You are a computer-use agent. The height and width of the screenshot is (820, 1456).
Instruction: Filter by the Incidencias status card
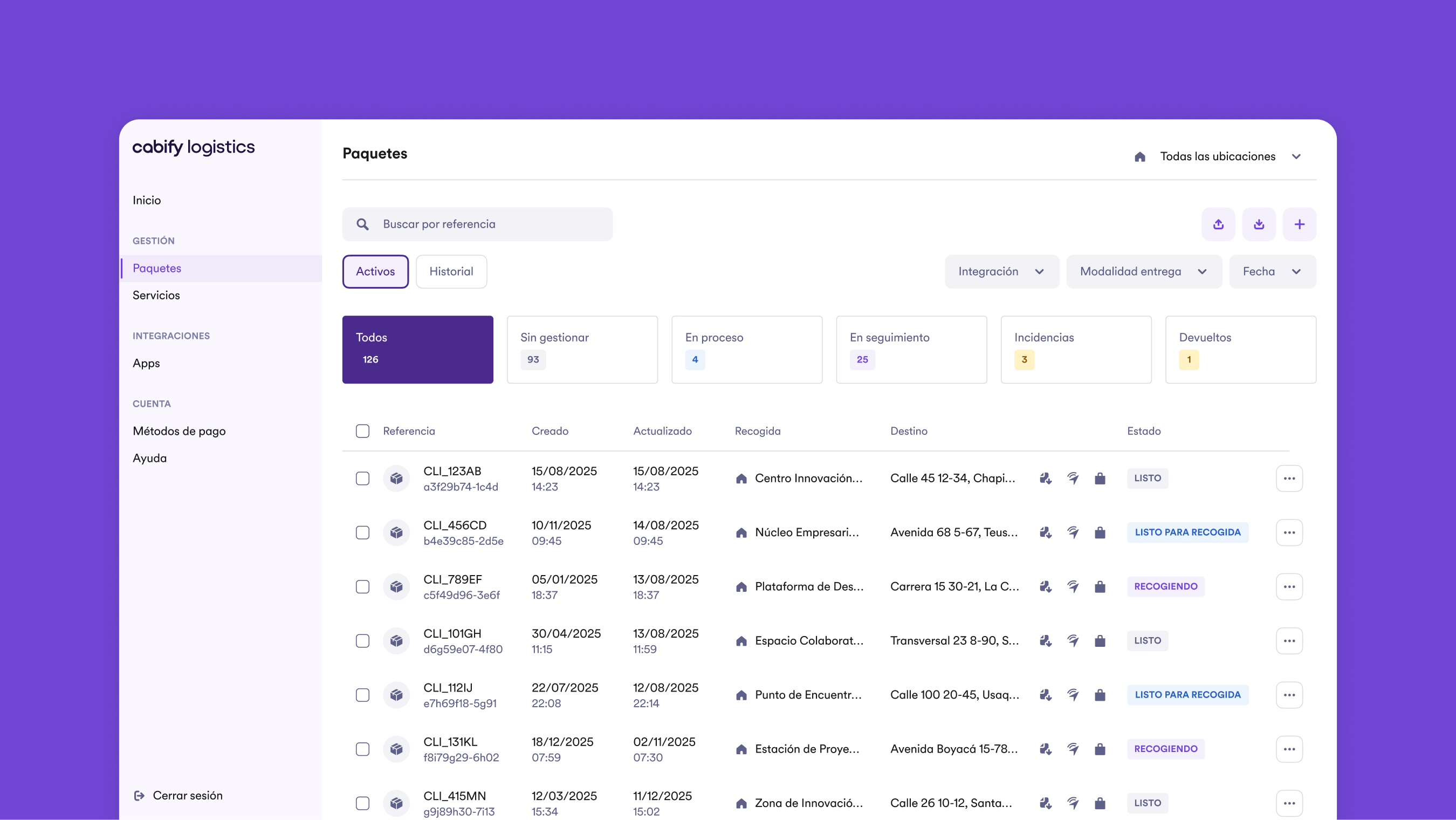point(1076,350)
